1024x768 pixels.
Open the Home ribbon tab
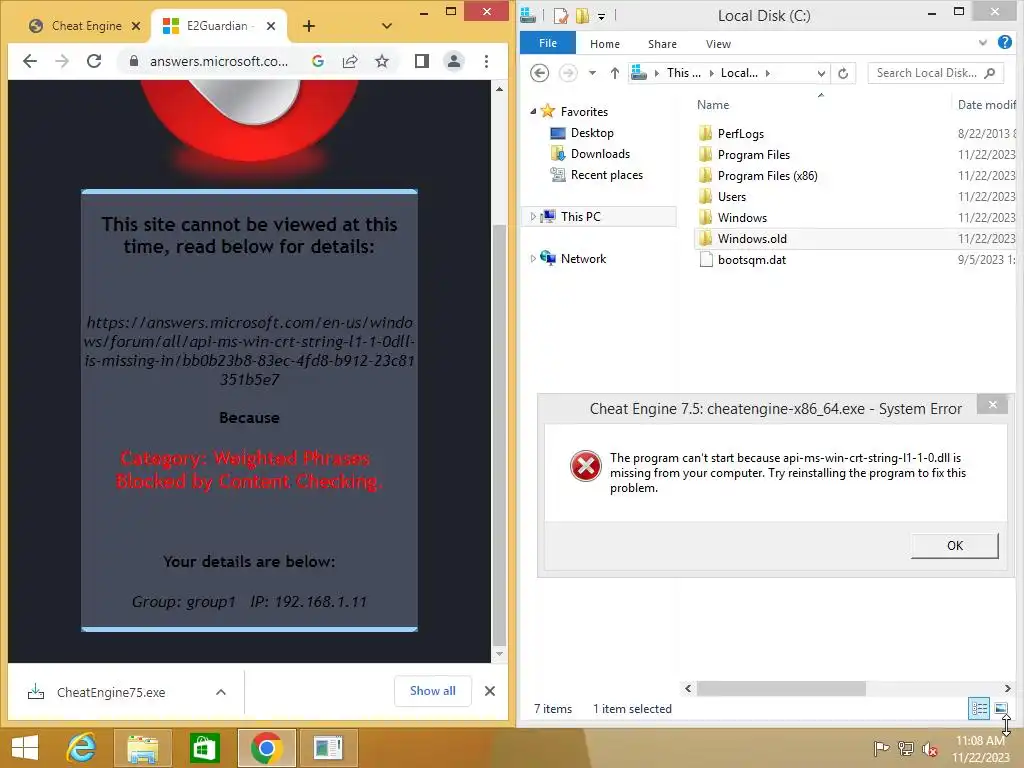point(605,44)
